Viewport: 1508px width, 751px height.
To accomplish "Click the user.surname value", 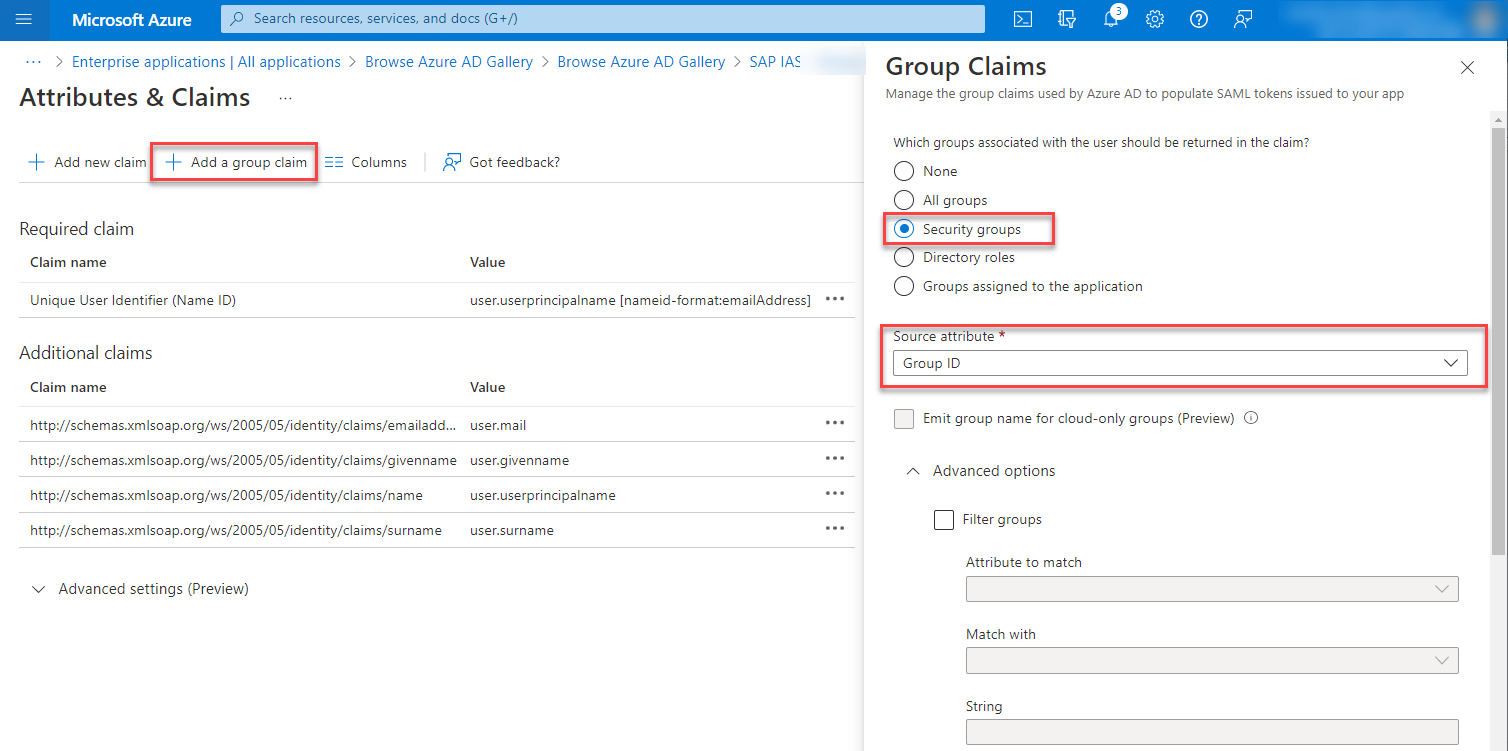I will click(x=512, y=530).
